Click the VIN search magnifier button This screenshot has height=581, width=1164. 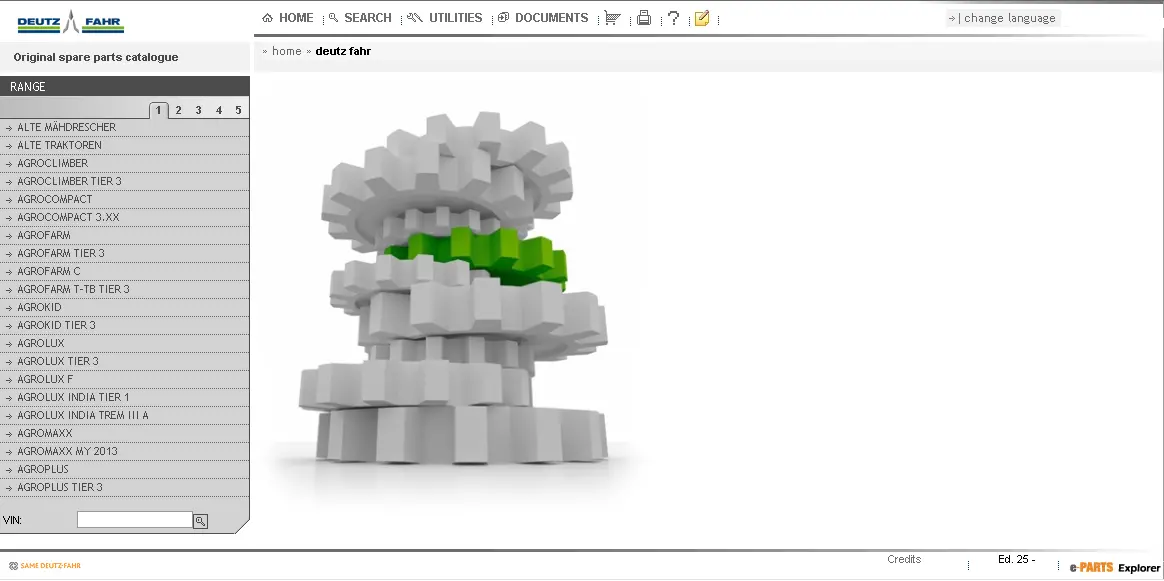(x=200, y=521)
